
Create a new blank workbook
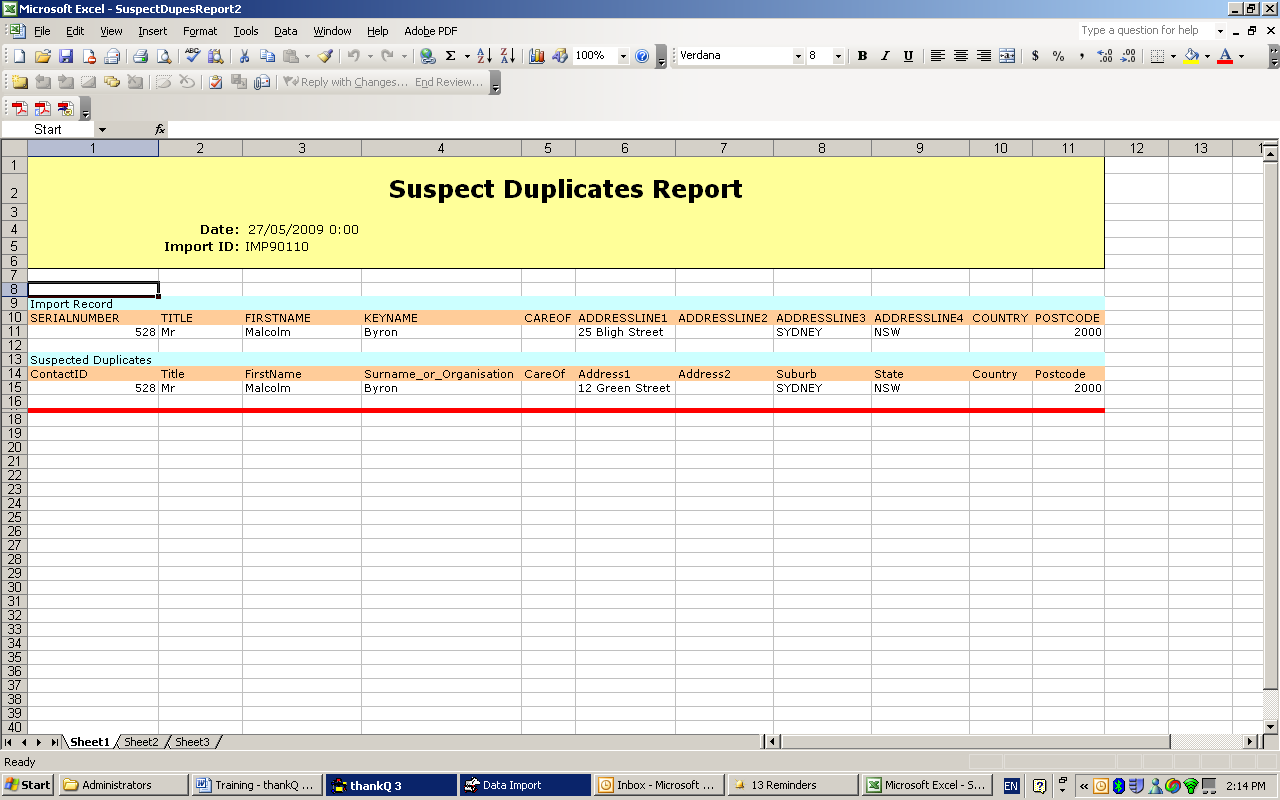(19, 56)
